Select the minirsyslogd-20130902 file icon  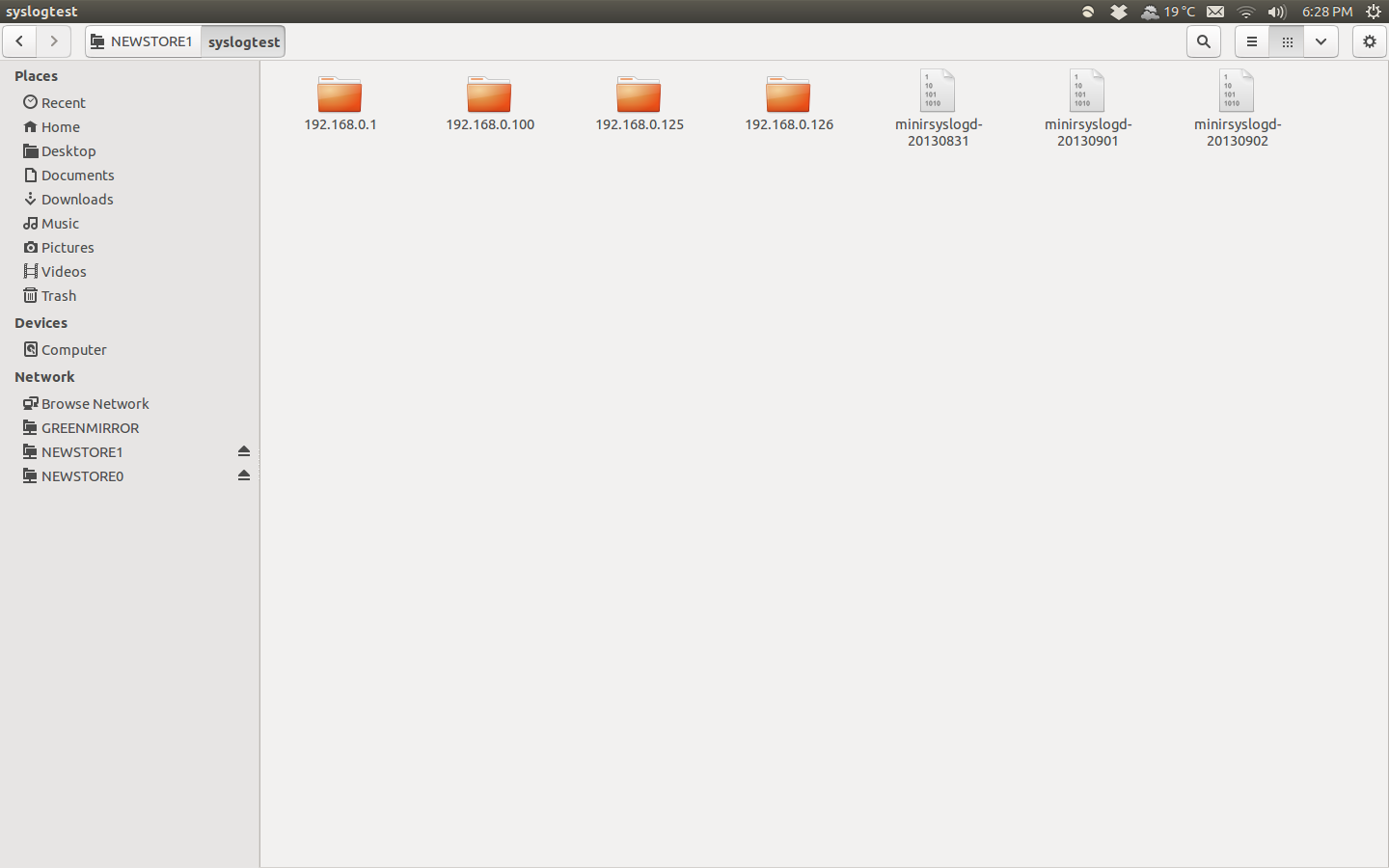pyautogui.click(x=1237, y=91)
